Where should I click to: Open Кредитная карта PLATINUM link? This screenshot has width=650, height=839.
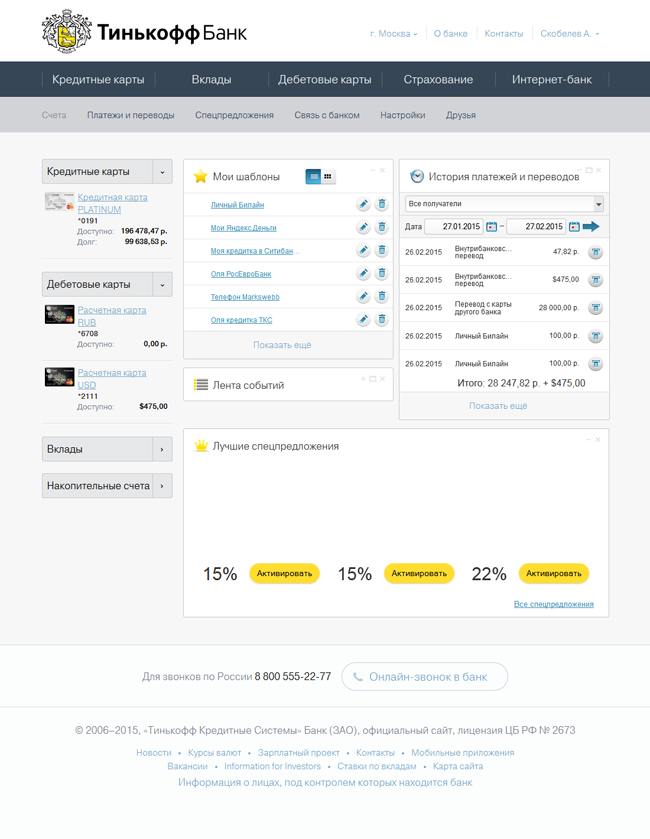[x=112, y=203]
